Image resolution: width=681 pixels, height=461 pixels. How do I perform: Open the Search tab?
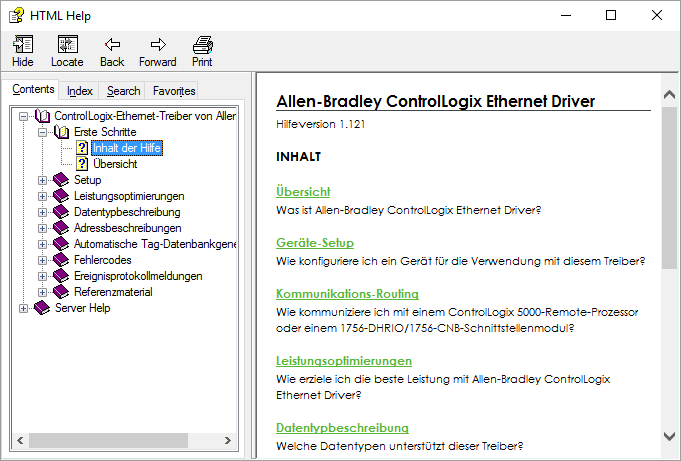click(x=123, y=91)
